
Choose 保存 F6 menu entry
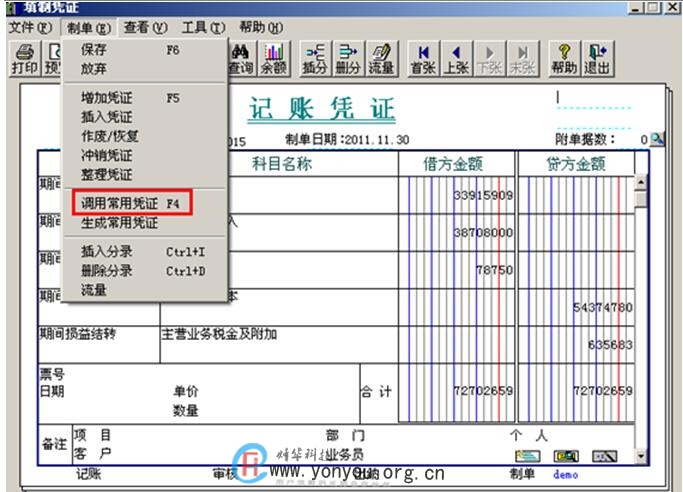click(x=144, y=50)
